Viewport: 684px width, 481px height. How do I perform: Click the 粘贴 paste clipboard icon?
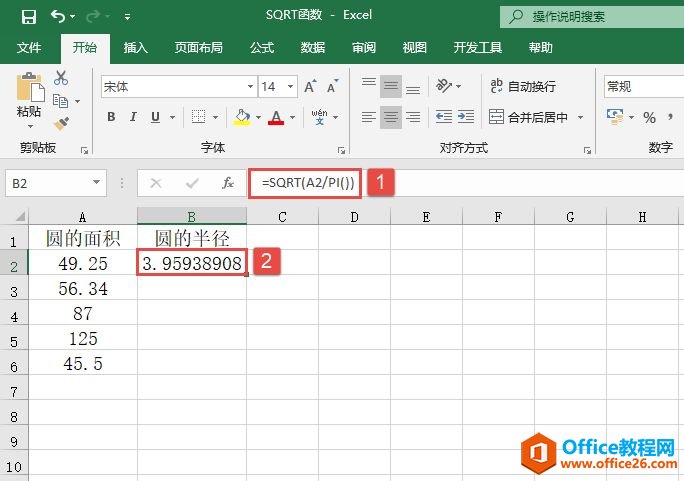tap(30, 87)
